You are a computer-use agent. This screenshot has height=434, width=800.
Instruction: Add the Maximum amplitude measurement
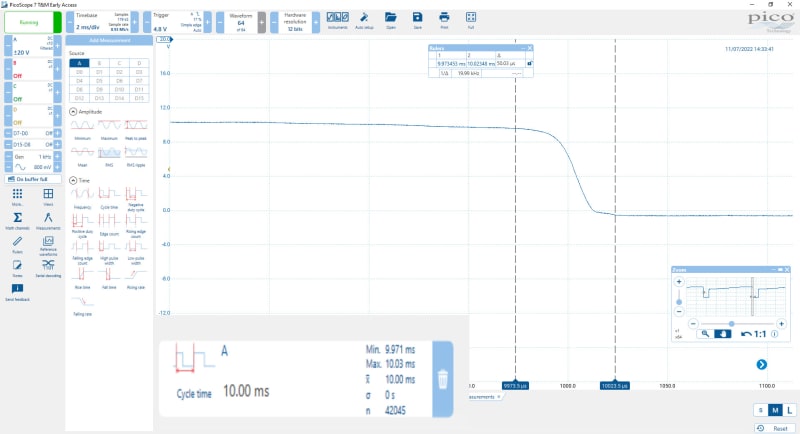pos(109,130)
